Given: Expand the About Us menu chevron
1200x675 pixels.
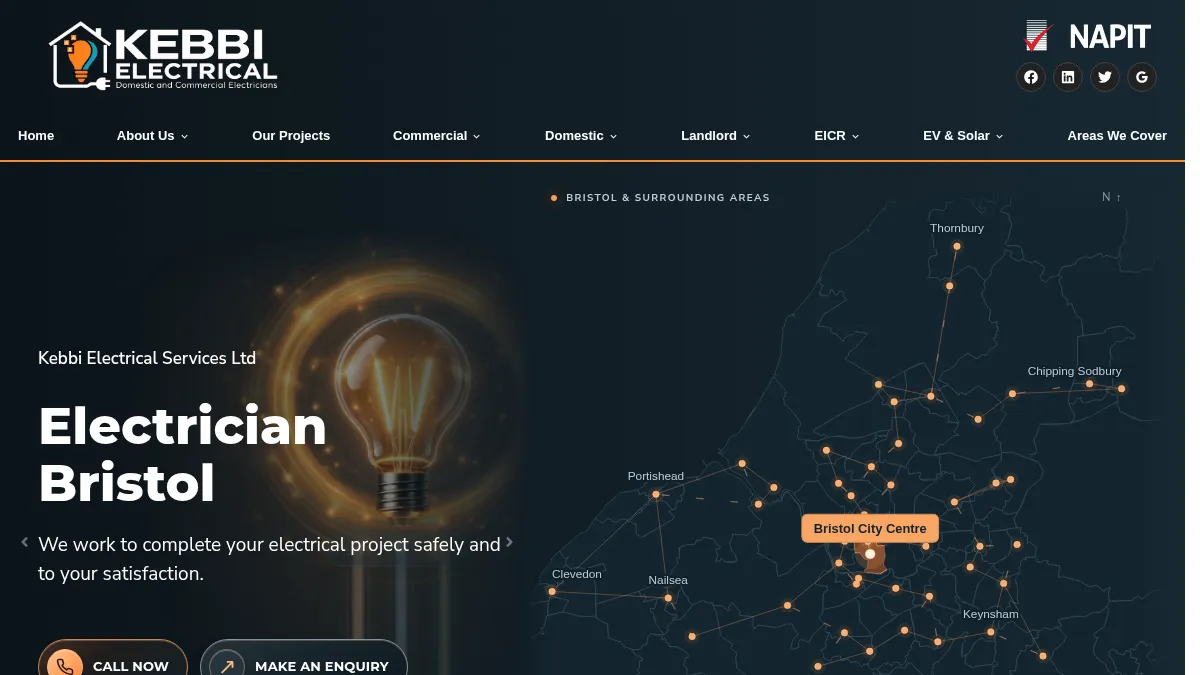Looking at the screenshot, I should (x=185, y=137).
